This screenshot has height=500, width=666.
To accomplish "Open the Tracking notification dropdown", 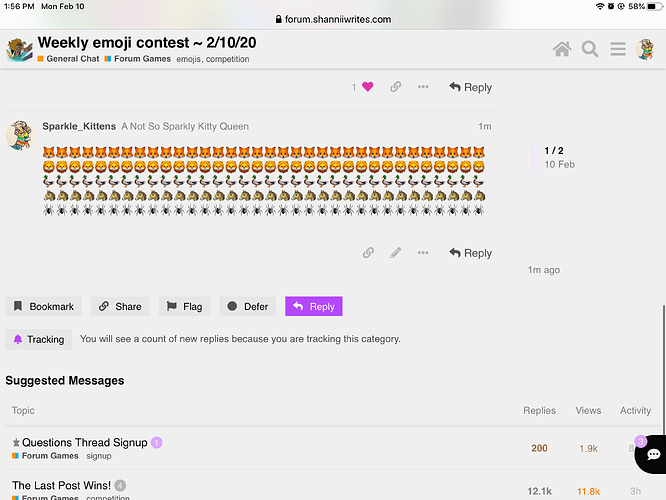I will (39, 339).
